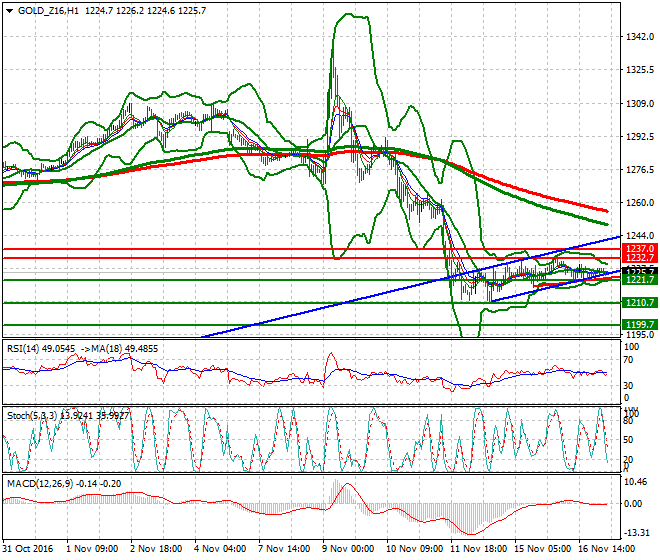Viewport: 660px width, 560px height.
Task: Click the 1195.0 price axis value
Action: (640, 335)
